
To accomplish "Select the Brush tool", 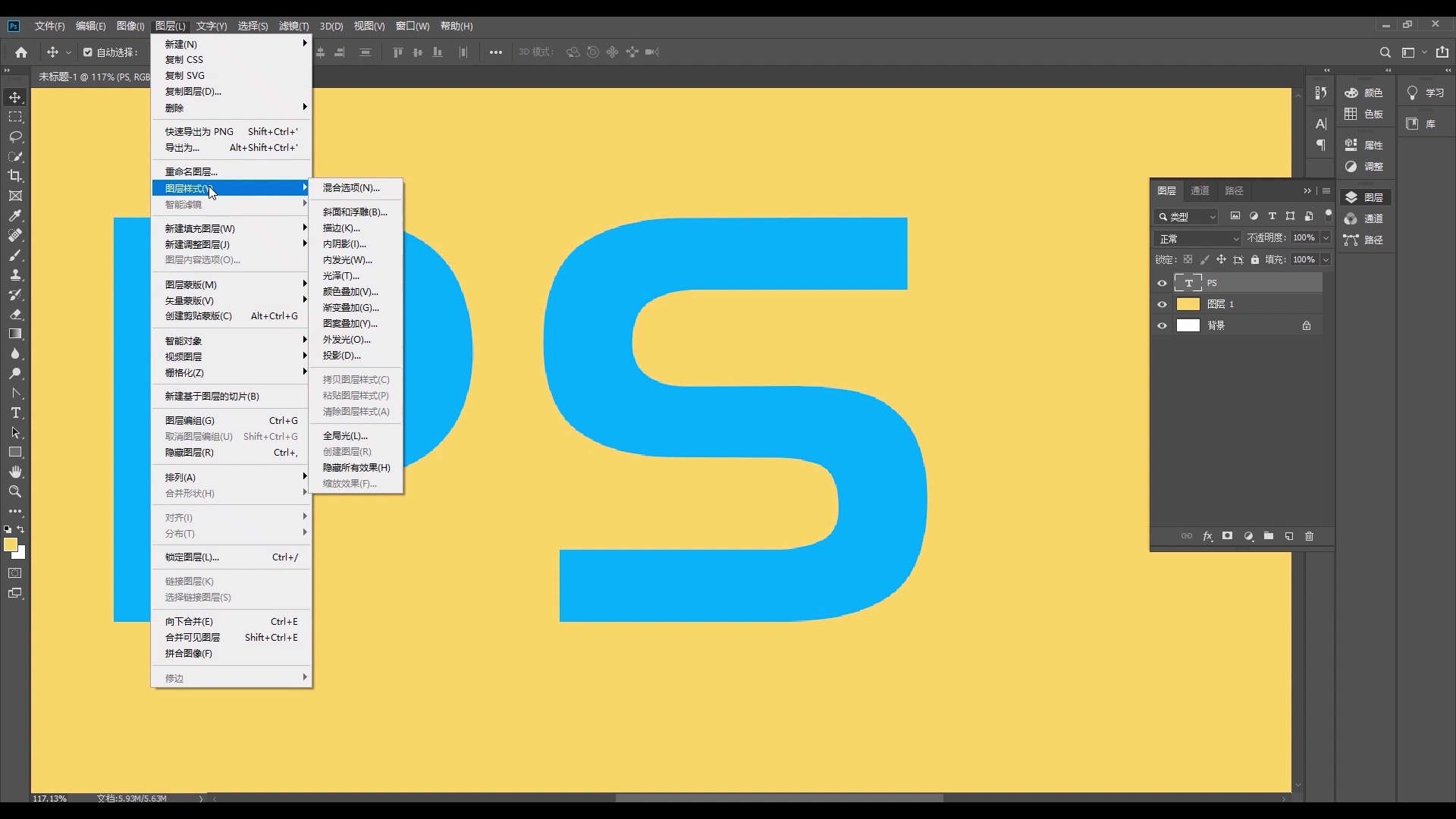I will (15, 255).
